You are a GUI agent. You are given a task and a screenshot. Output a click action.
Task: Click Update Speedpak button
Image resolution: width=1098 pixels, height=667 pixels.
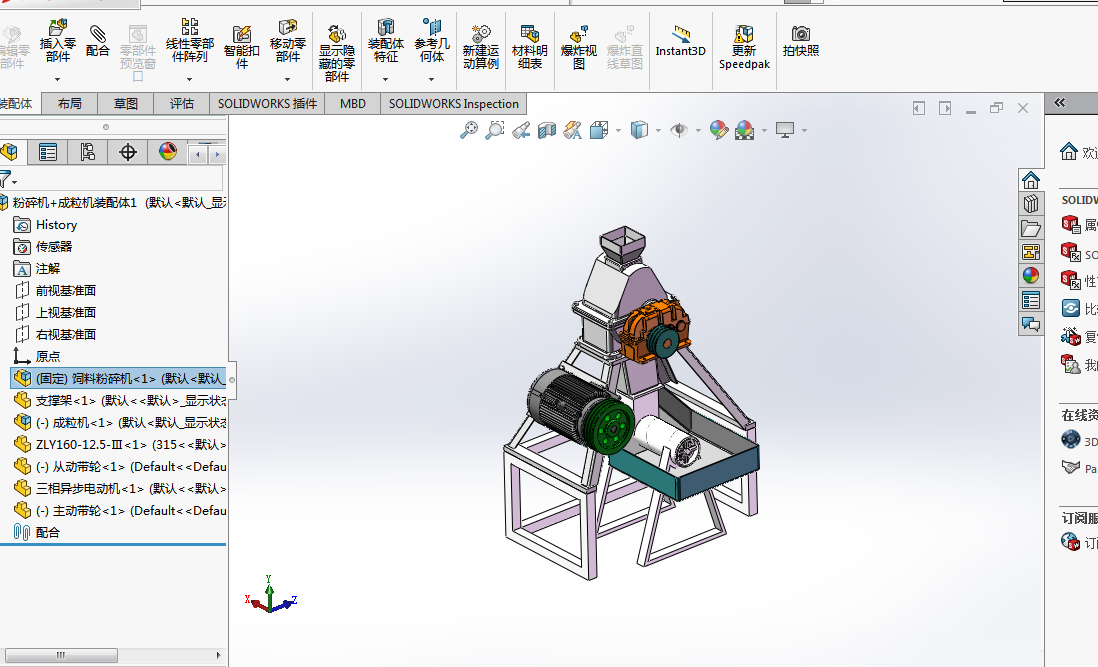point(744,46)
